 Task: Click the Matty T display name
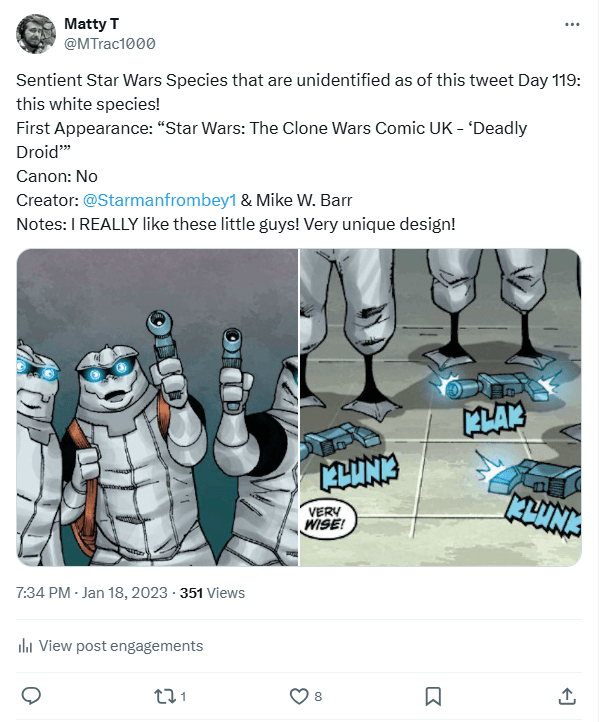point(90,23)
